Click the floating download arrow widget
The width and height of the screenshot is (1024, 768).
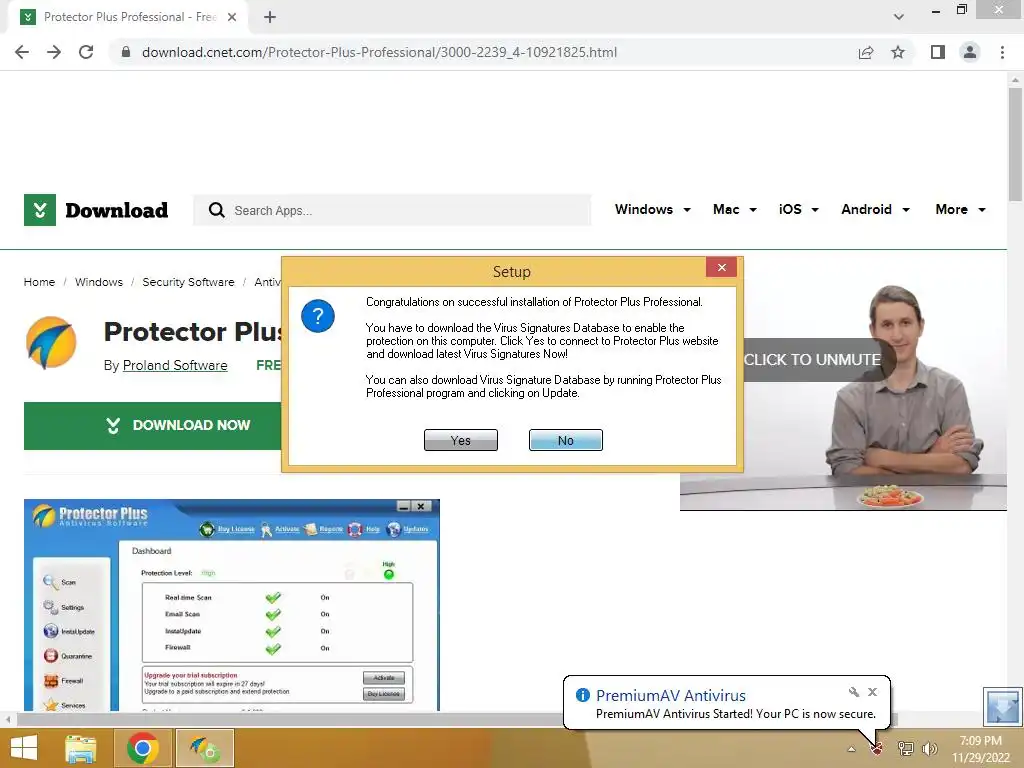pos(1002,707)
